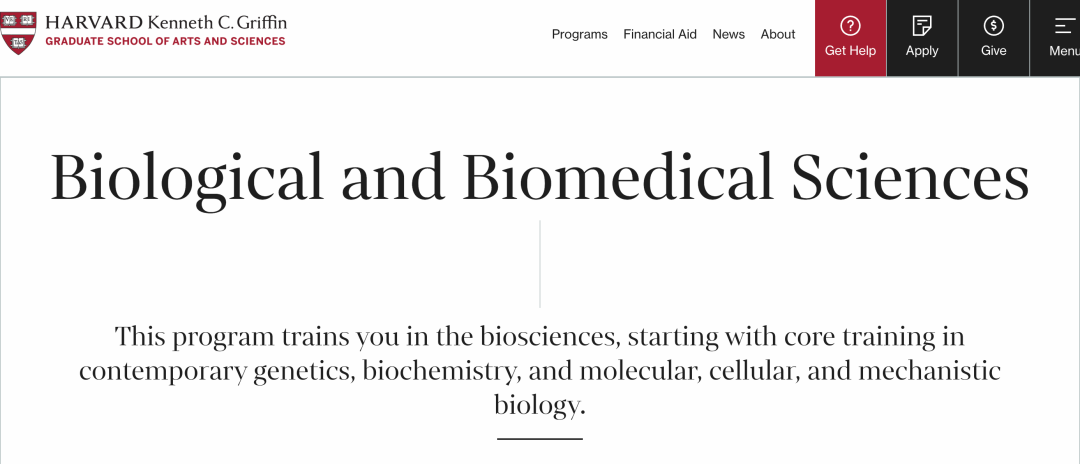
Task: Click the HARVARD wordmark text
Action: point(94,22)
